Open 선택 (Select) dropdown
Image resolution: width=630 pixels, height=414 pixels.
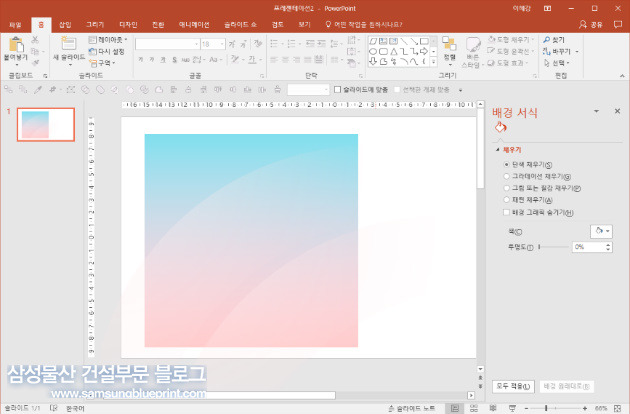click(x=556, y=63)
